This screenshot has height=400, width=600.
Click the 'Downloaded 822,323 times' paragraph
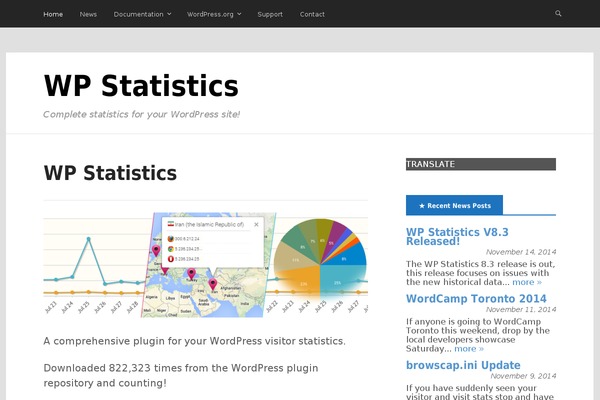(x=181, y=376)
